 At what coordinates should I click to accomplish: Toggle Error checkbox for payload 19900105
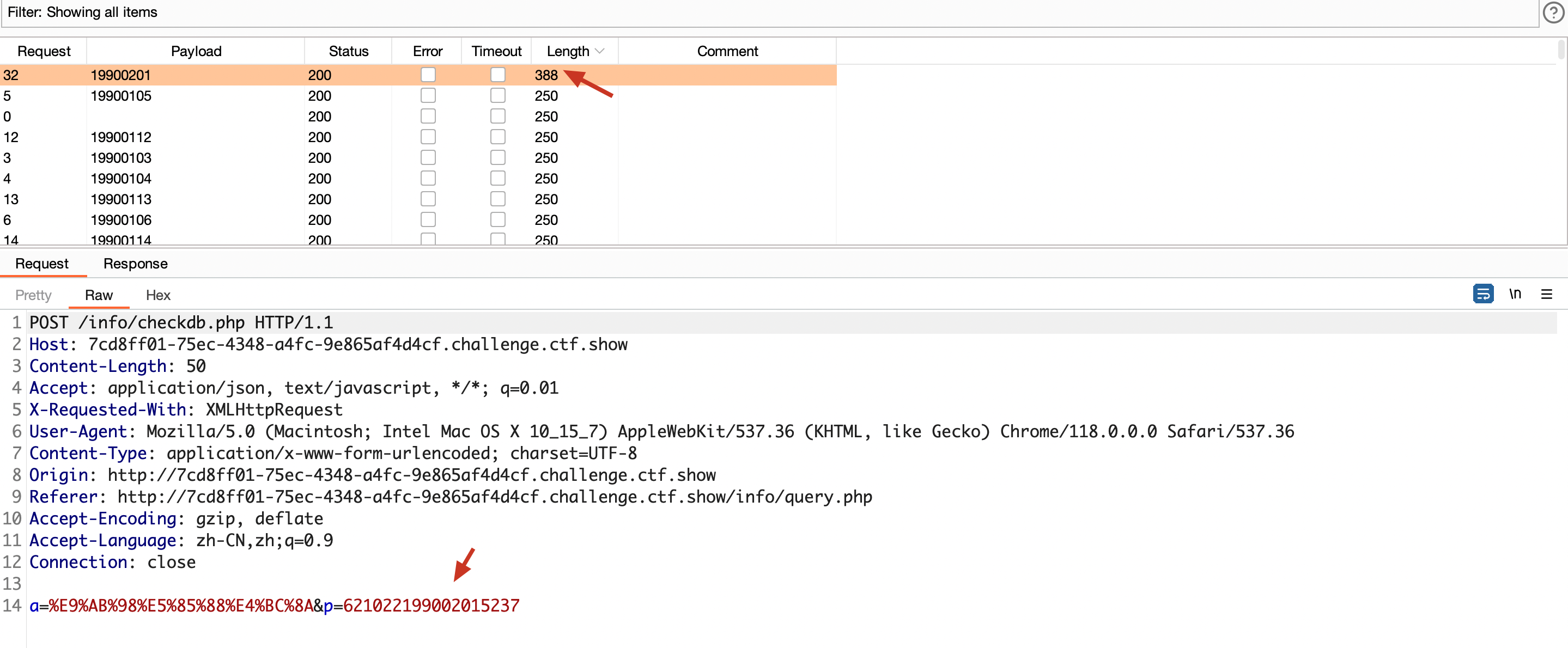coord(428,95)
